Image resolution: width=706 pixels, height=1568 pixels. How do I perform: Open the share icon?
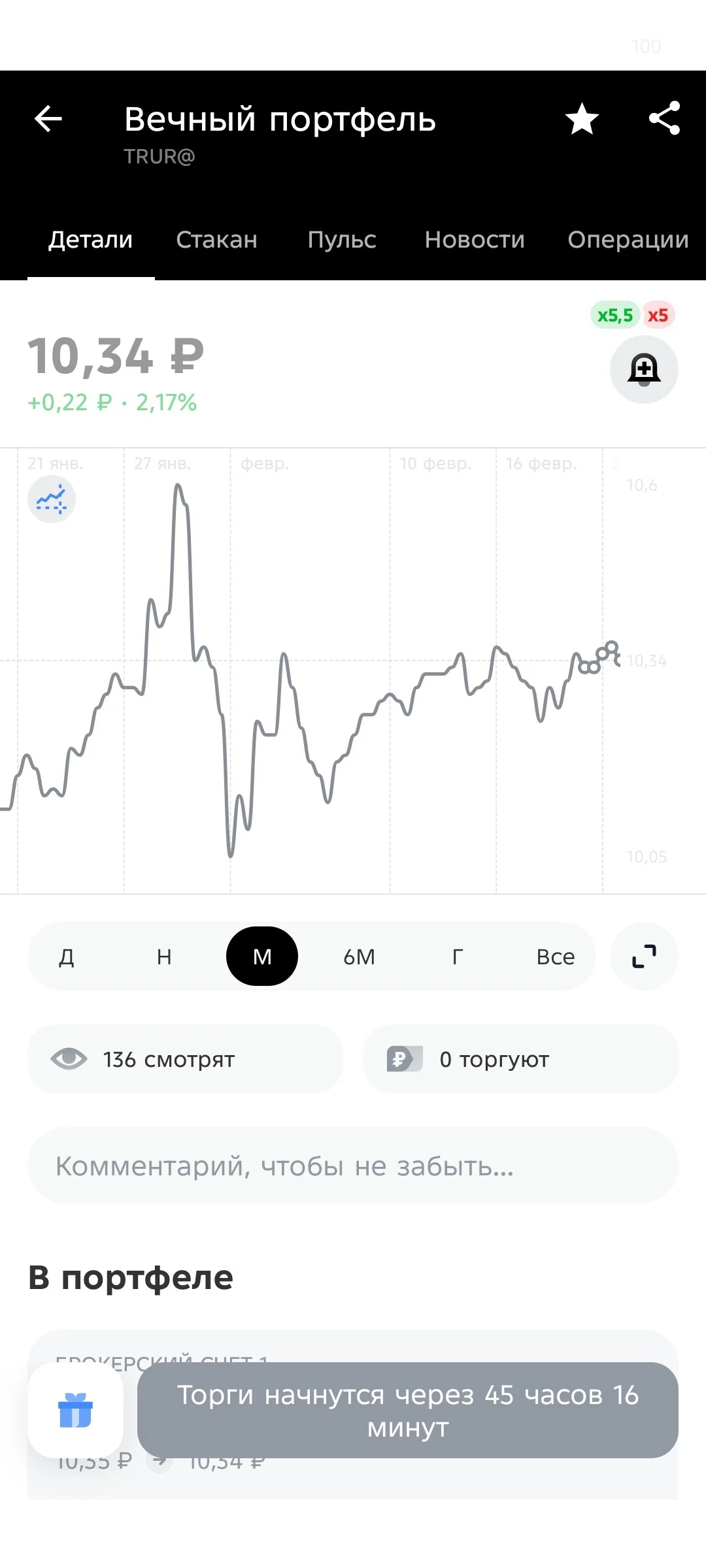point(664,118)
